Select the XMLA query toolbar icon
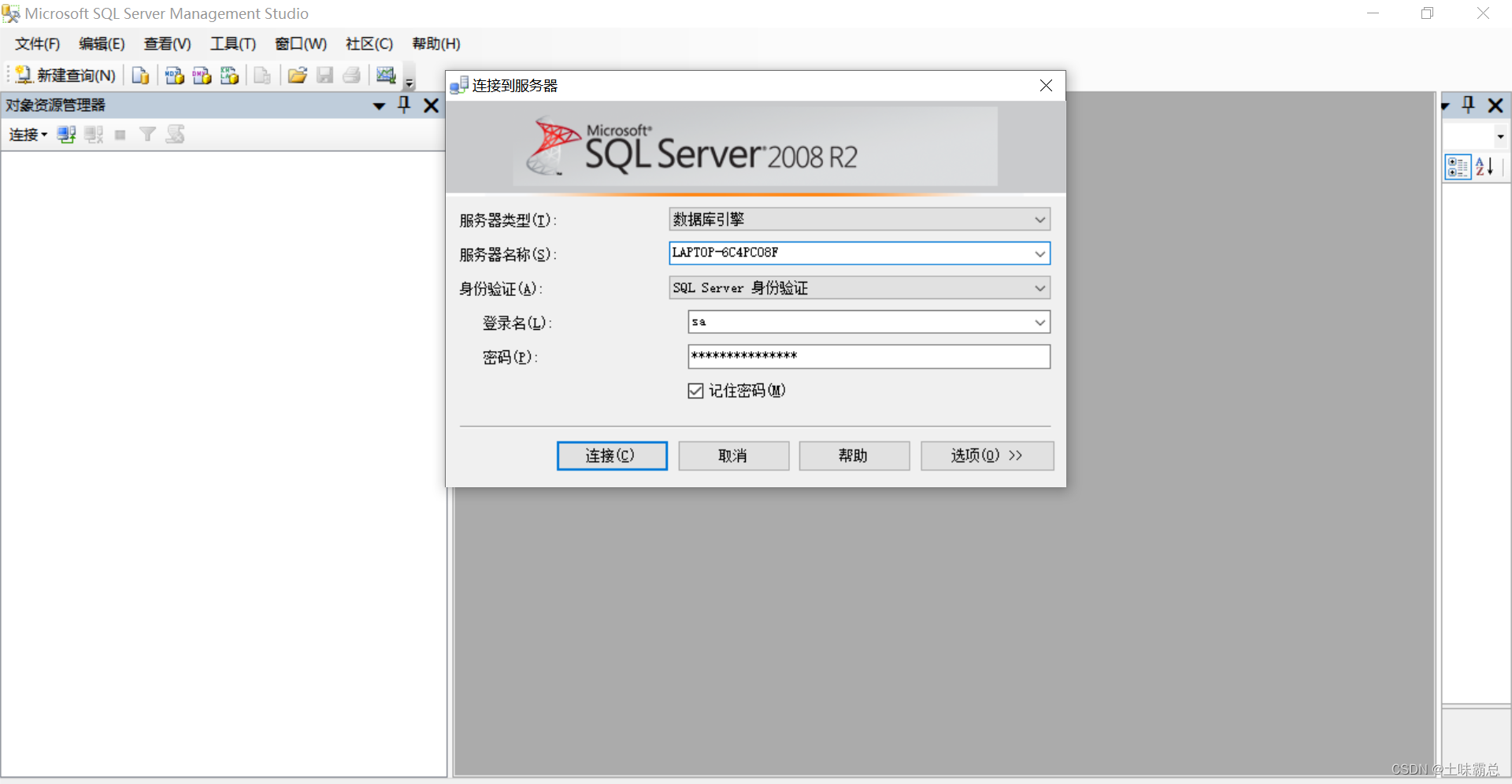This screenshot has height=784, width=1512. pyautogui.click(x=229, y=75)
